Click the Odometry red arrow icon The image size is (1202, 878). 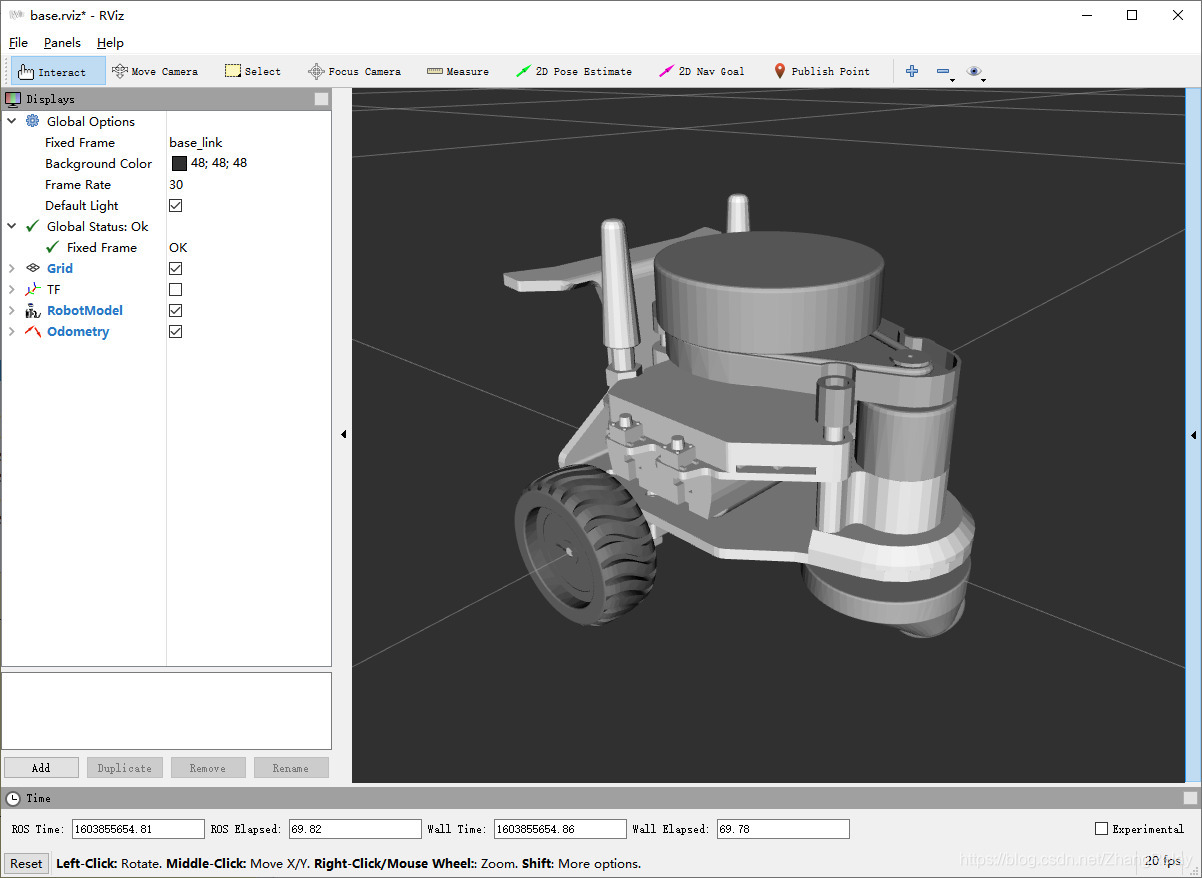pyautogui.click(x=33, y=331)
